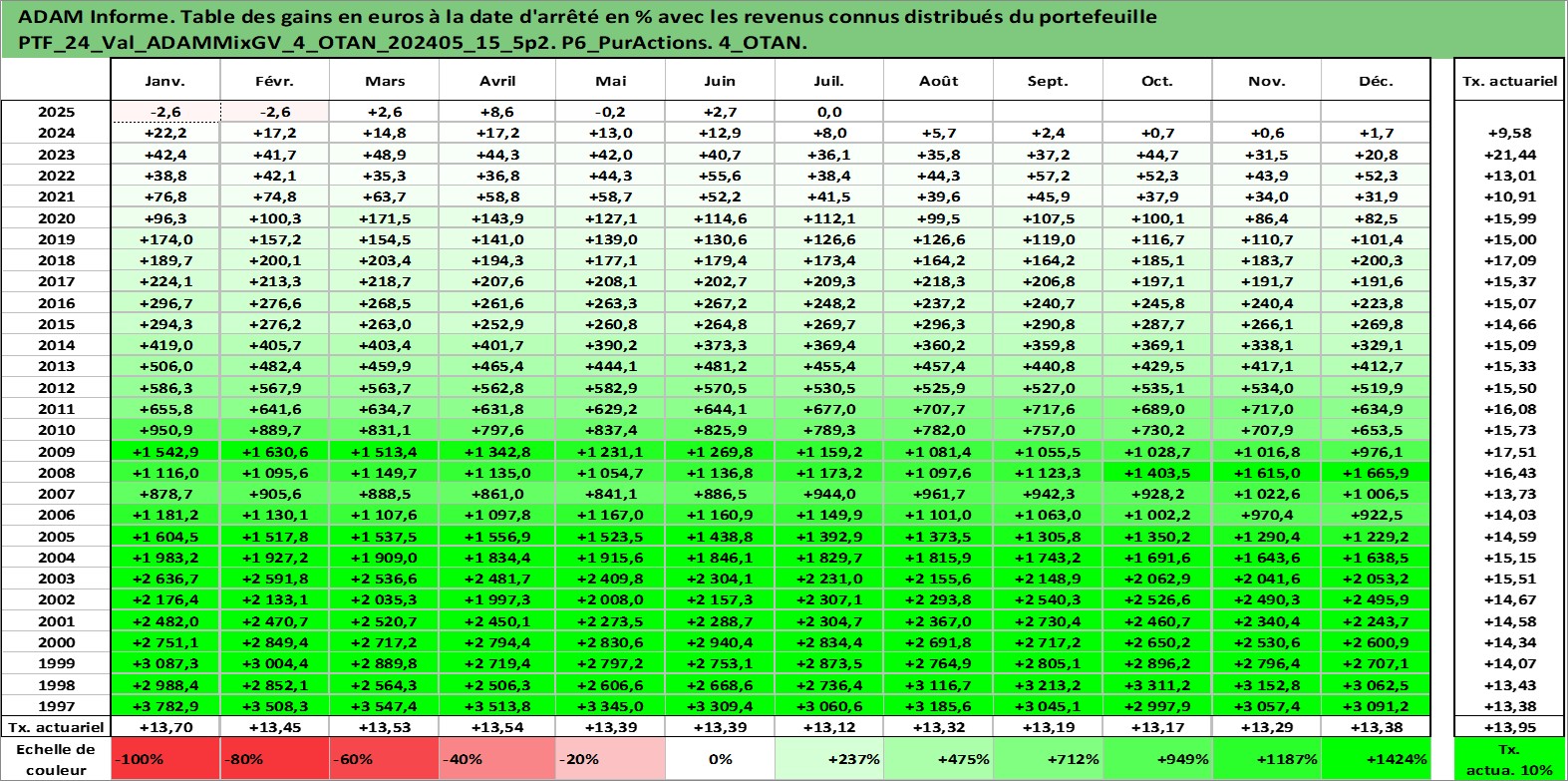The height and width of the screenshot is (781, 1568).
Task: Click the 'Août' column header
Action: [939, 81]
